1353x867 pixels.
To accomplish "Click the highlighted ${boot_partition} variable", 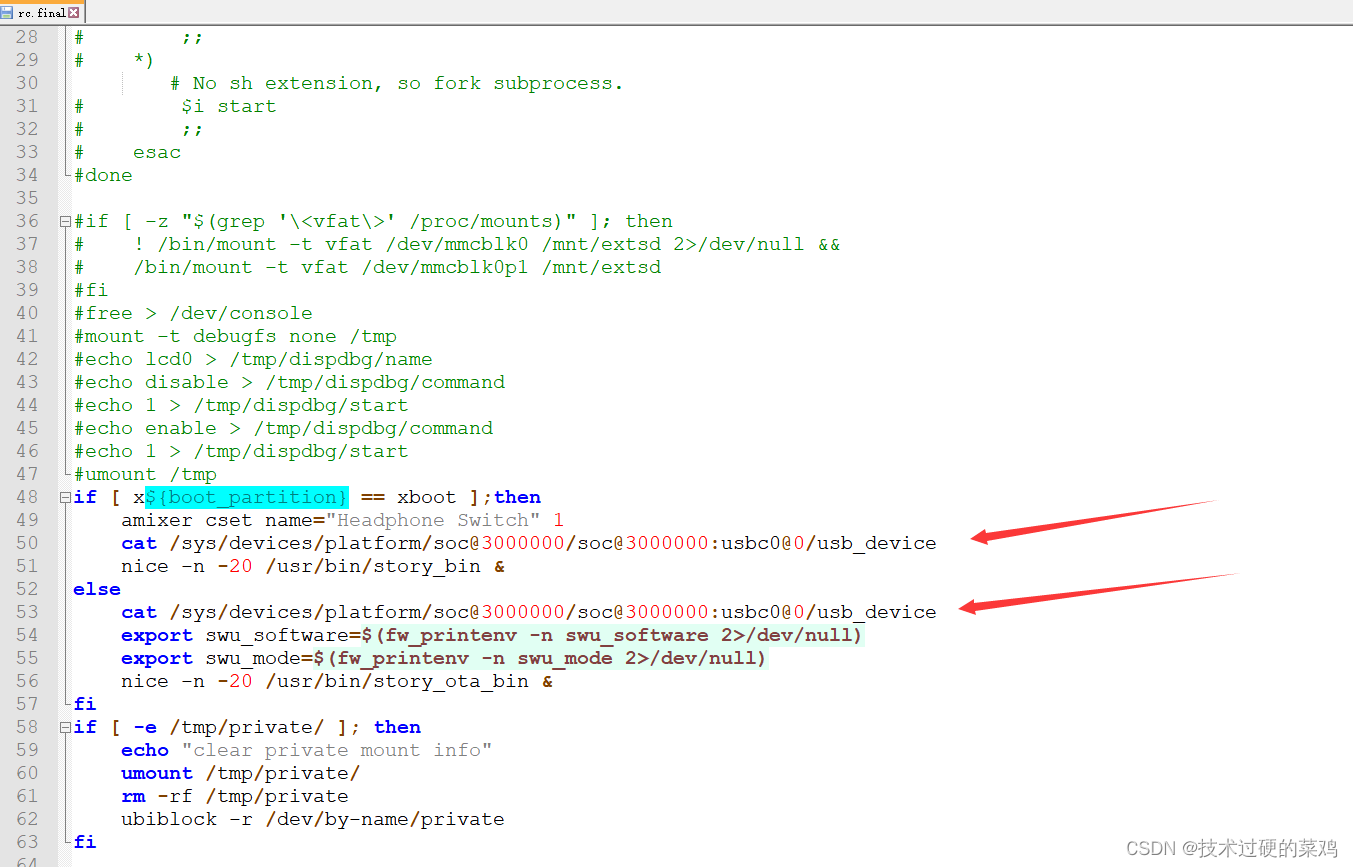I will click(x=246, y=497).
